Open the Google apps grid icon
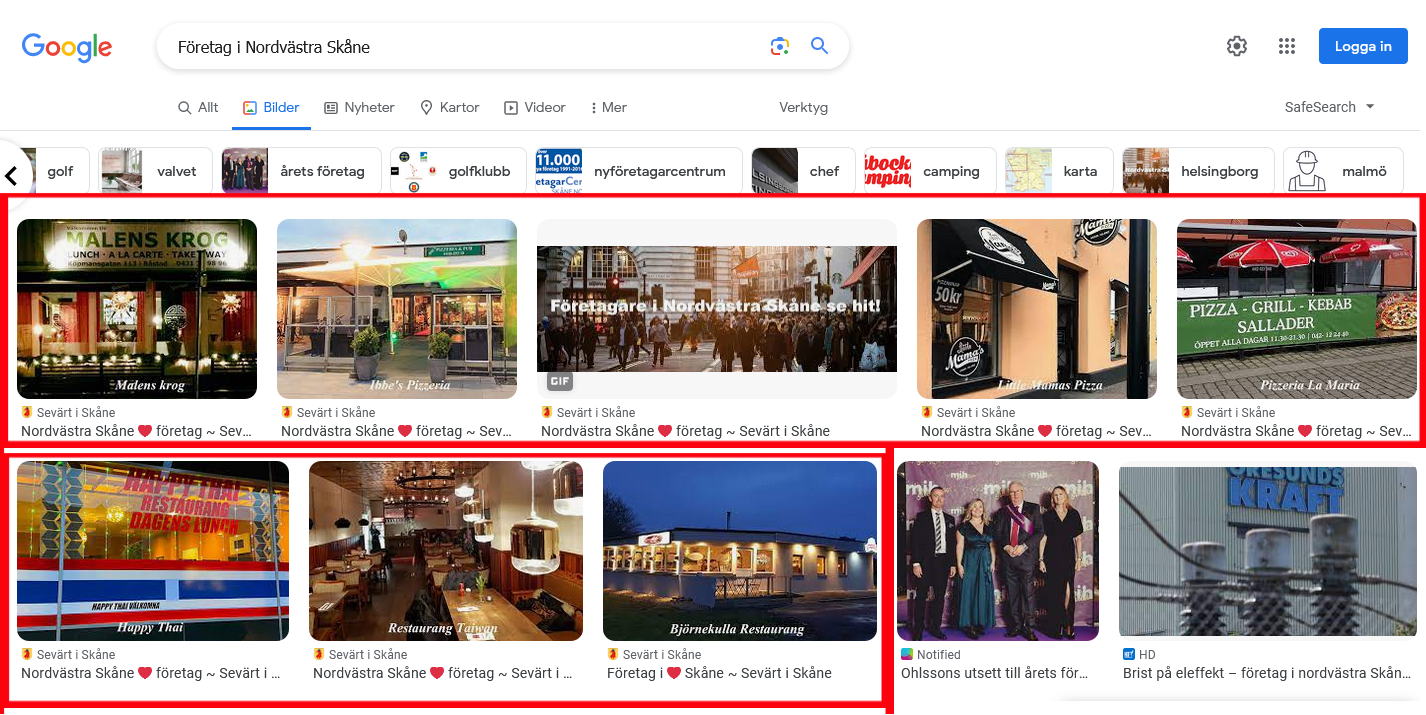Screen dimensions: 1426x715 (1287, 46)
